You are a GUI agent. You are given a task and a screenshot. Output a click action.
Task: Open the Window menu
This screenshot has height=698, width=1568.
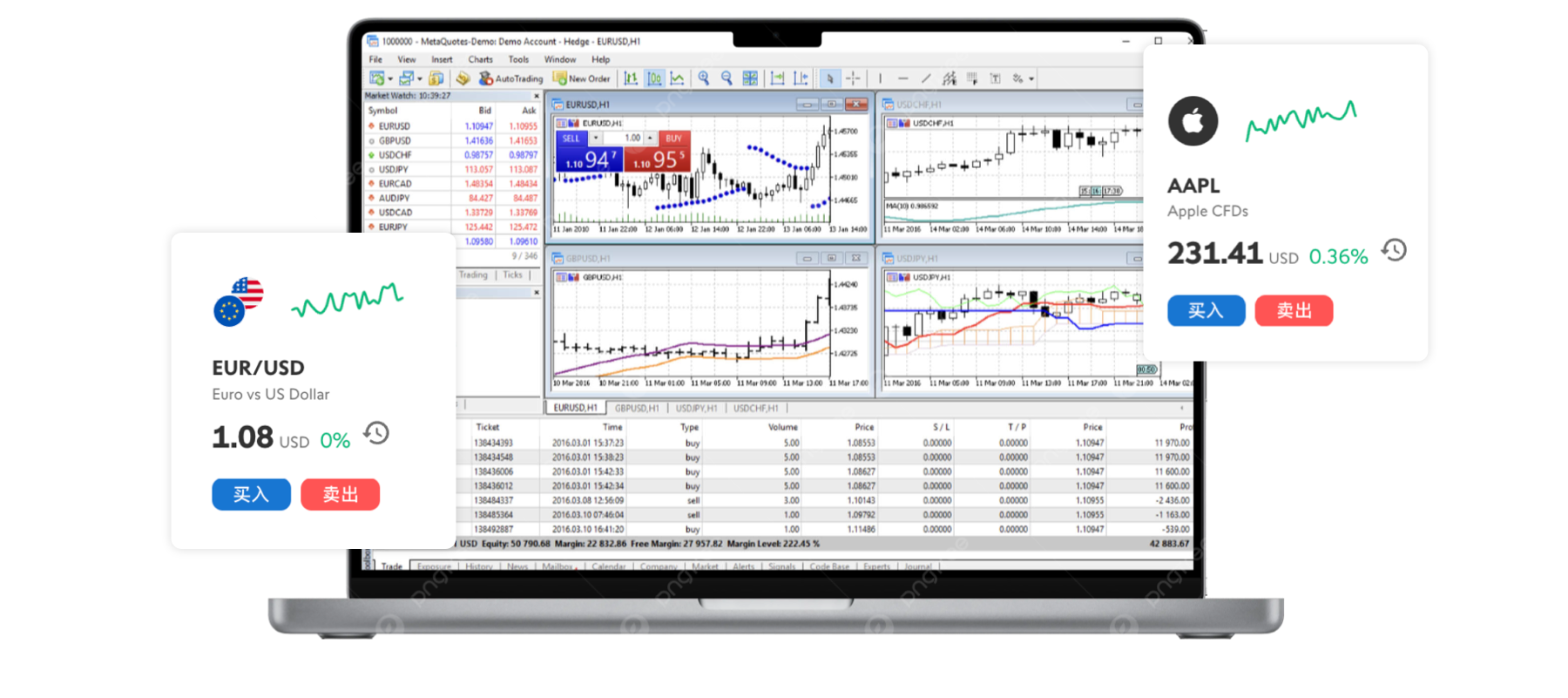click(559, 59)
